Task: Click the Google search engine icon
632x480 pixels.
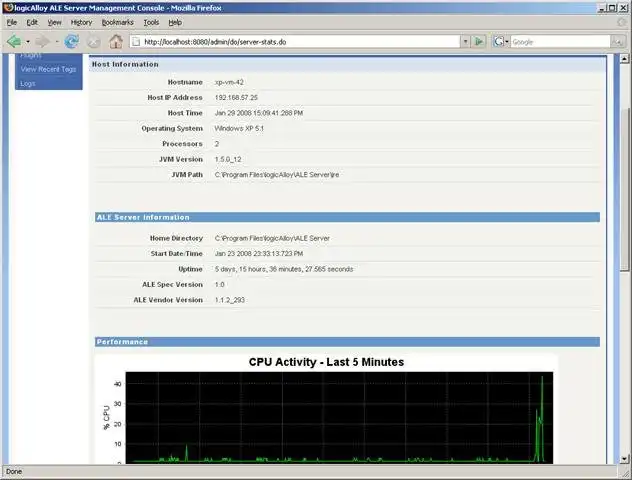Action: [x=499, y=41]
